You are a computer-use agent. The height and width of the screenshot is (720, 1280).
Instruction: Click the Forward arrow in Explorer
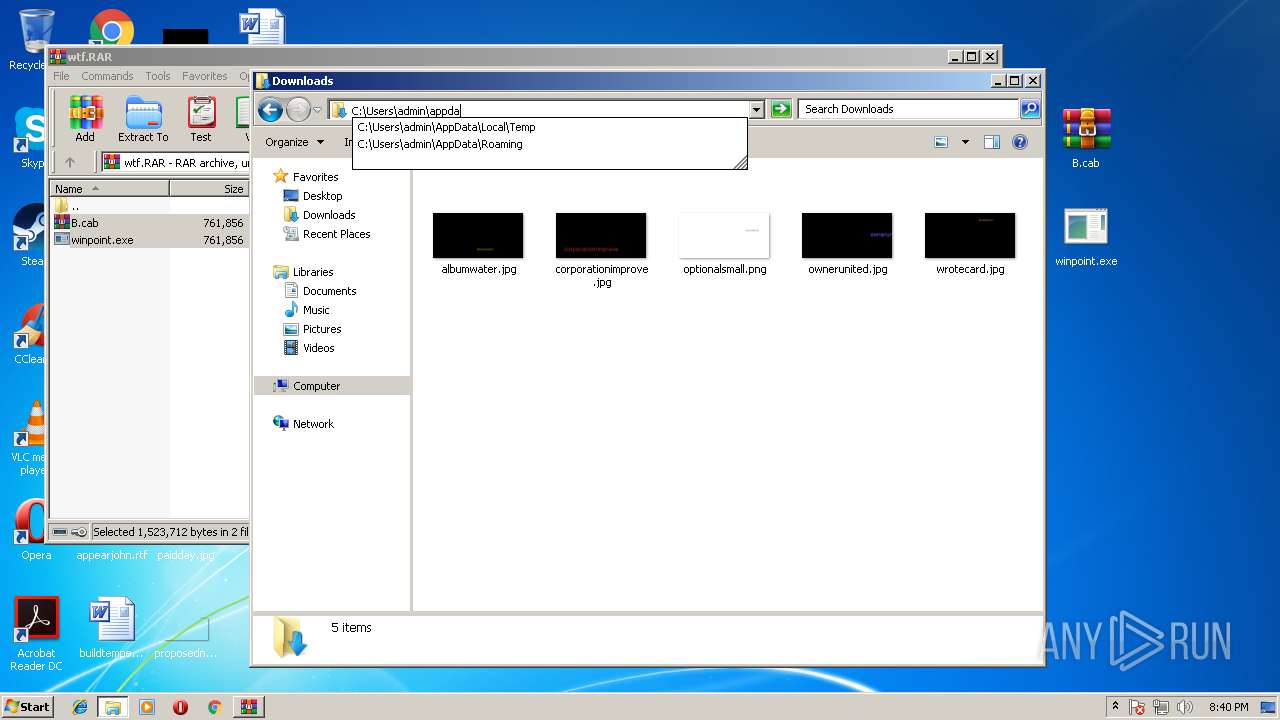click(298, 110)
